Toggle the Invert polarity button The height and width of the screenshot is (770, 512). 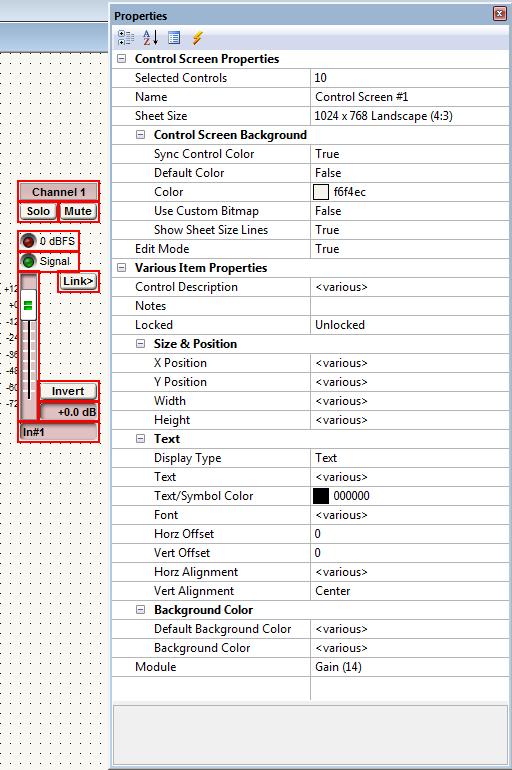coord(68,391)
